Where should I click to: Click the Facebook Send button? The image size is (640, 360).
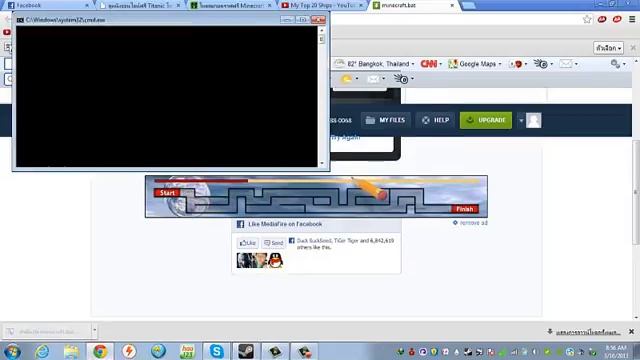[273, 243]
